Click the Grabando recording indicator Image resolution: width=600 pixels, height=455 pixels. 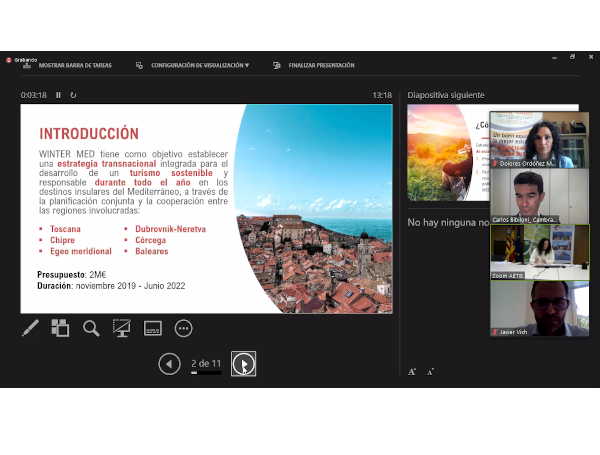coord(21,60)
